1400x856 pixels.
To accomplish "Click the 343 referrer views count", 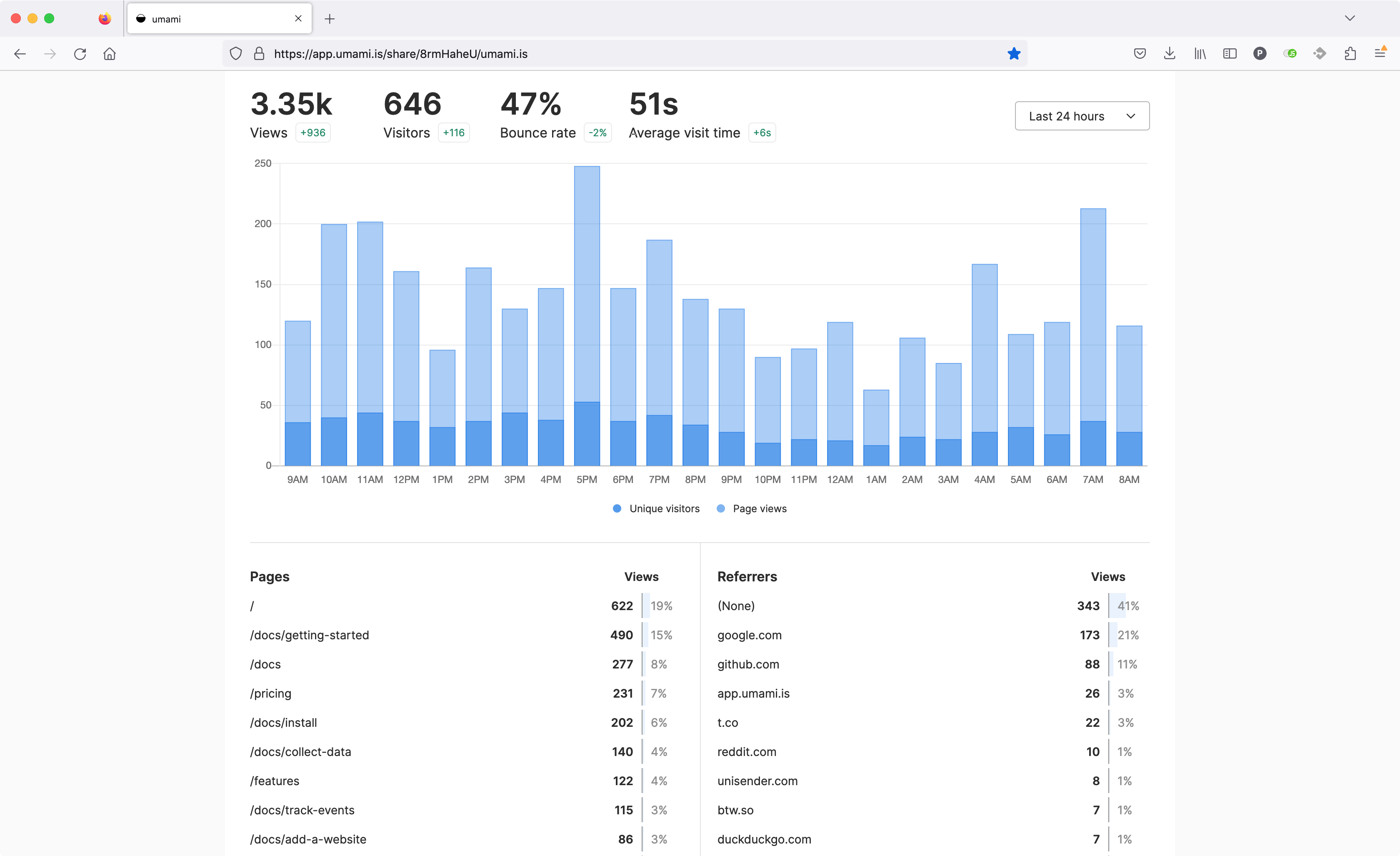I will coord(1088,606).
